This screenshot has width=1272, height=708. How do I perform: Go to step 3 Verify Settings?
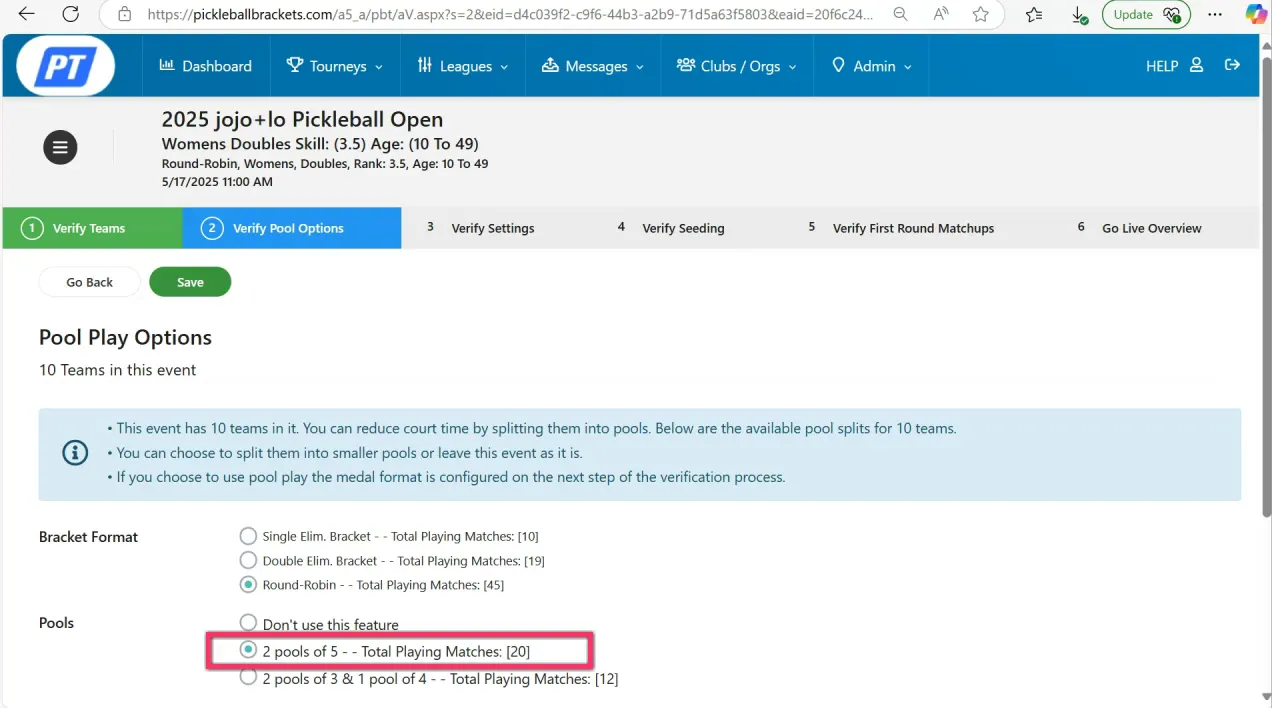pos(481,228)
